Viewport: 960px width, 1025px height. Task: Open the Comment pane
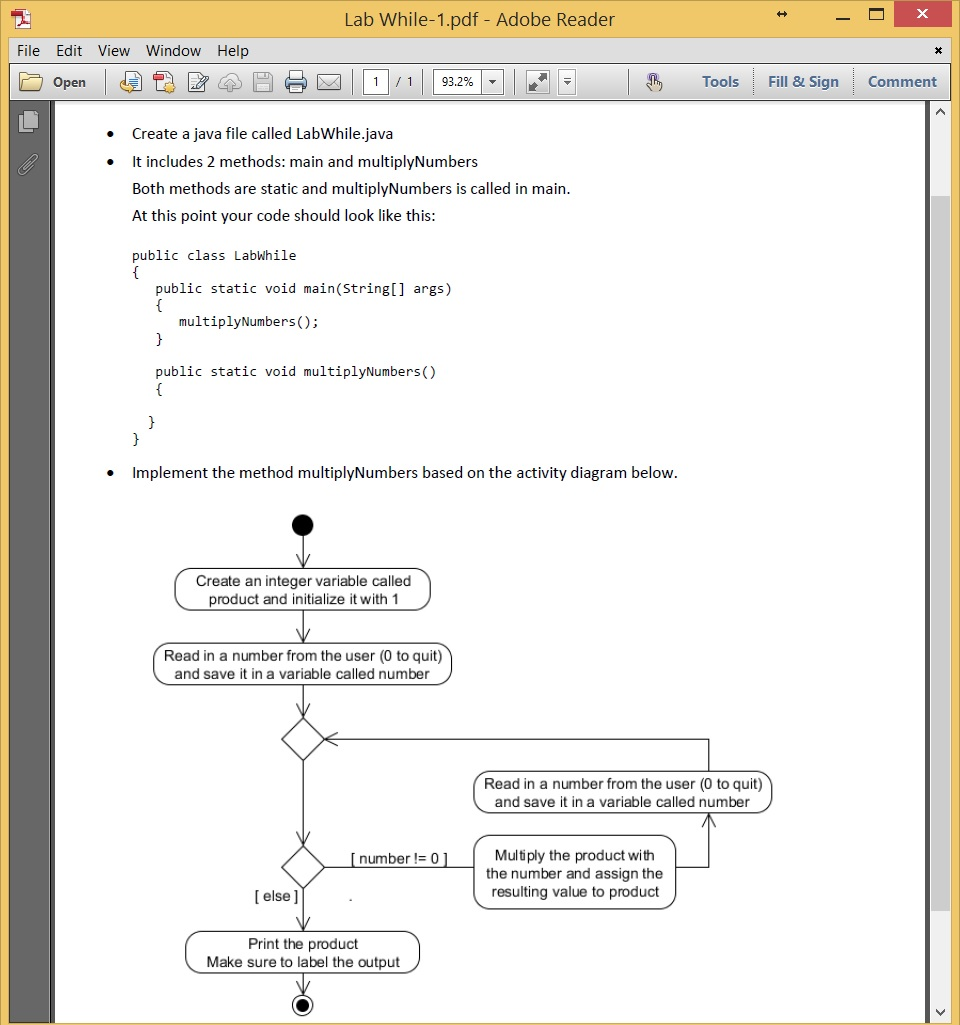[902, 82]
